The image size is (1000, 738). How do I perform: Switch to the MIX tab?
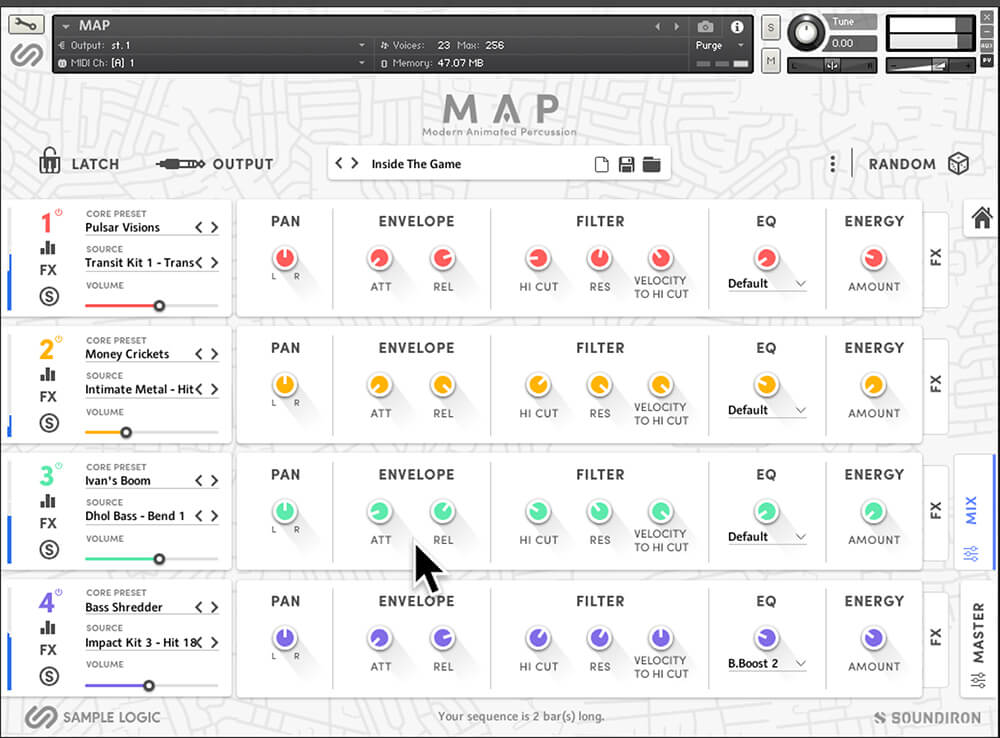(x=972, y=512)
